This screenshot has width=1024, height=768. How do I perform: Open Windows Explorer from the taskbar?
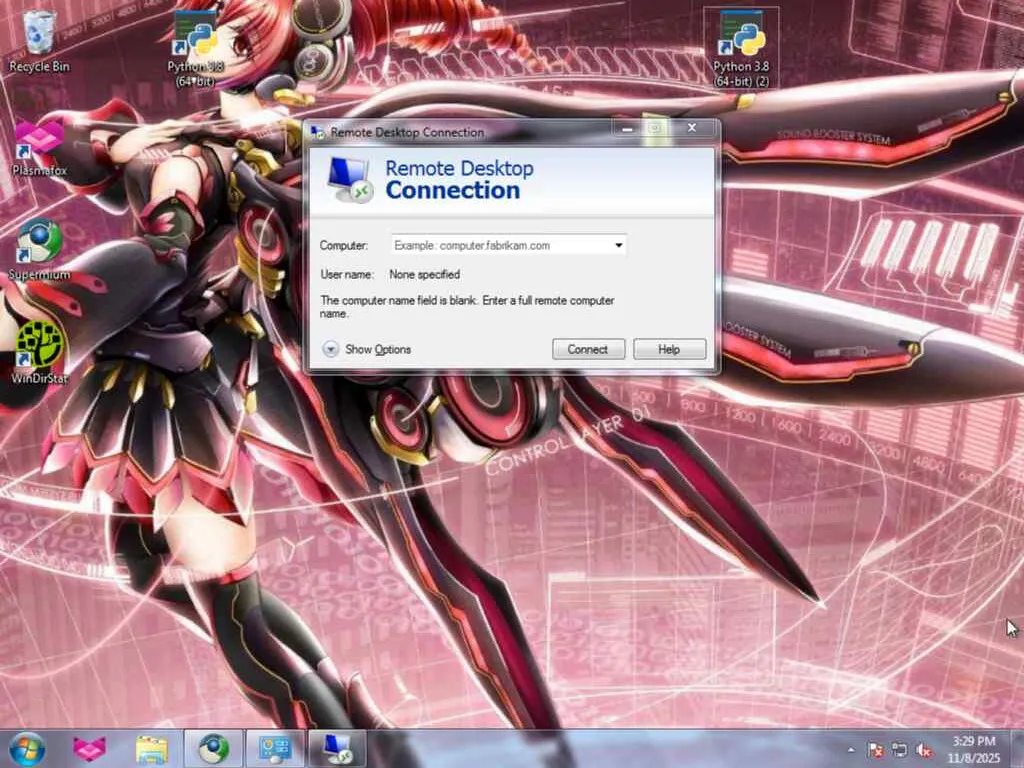pos(152,749)
